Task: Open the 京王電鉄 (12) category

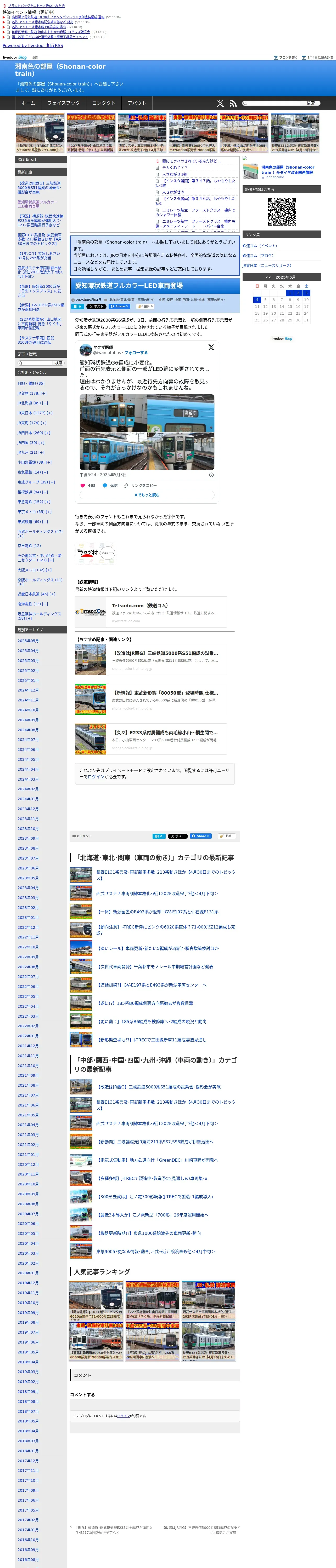Action: [x=29, y=546]
